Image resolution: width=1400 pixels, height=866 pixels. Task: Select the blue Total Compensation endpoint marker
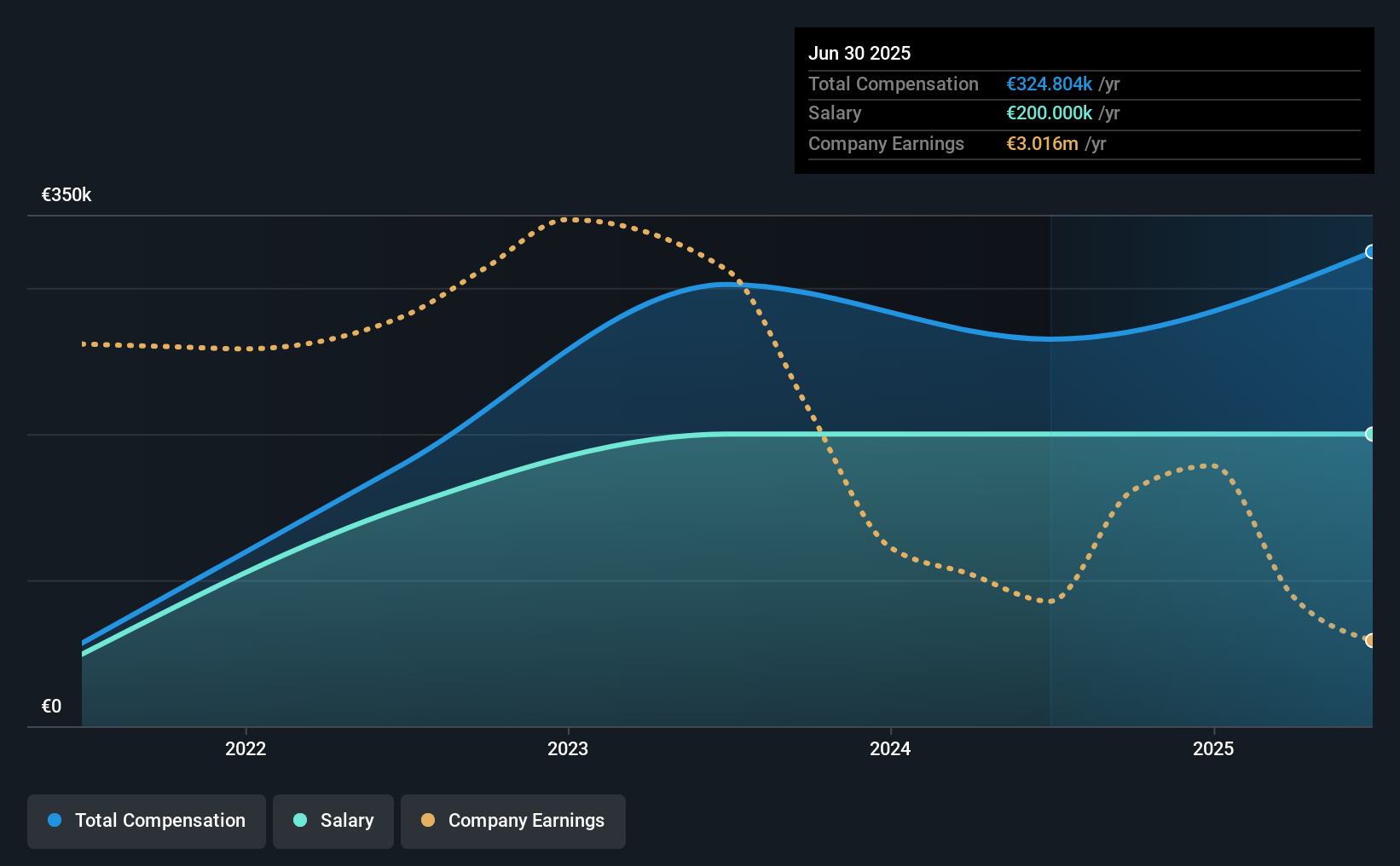click(x=1370, y=251)
